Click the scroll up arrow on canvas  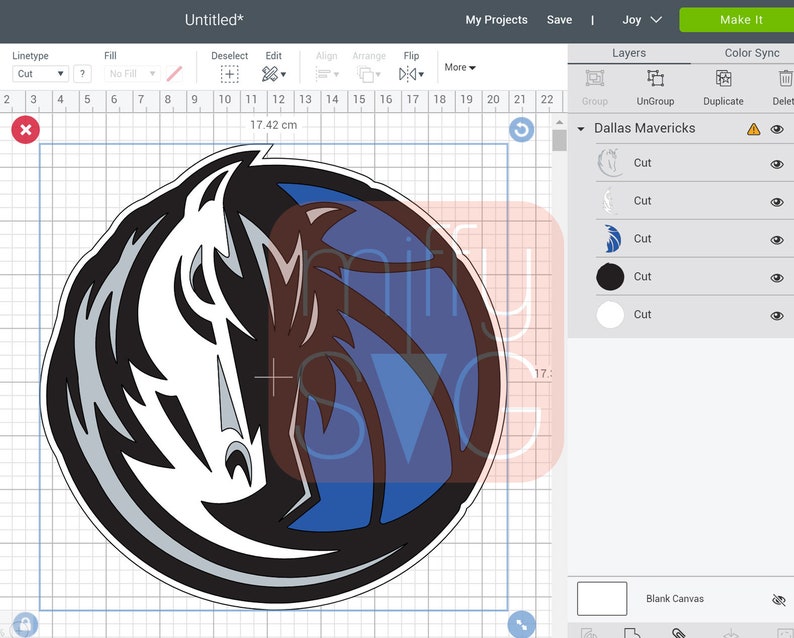tap(559, 123)
